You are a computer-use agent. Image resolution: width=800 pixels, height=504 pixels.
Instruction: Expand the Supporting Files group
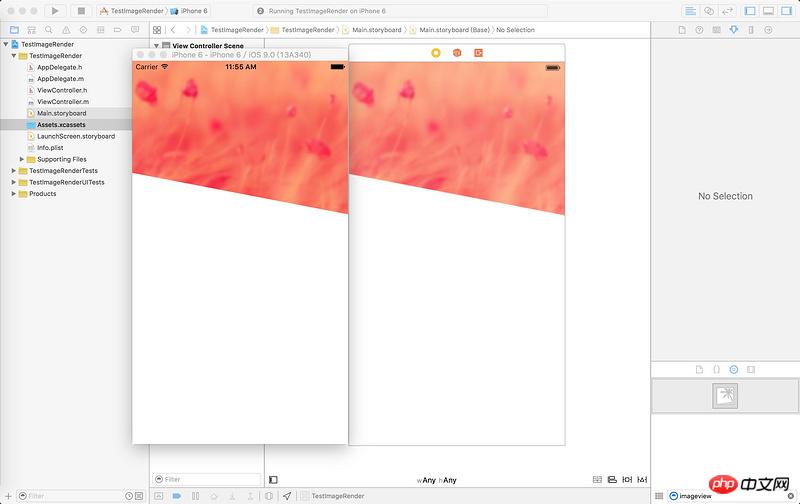tap(22, 159)
